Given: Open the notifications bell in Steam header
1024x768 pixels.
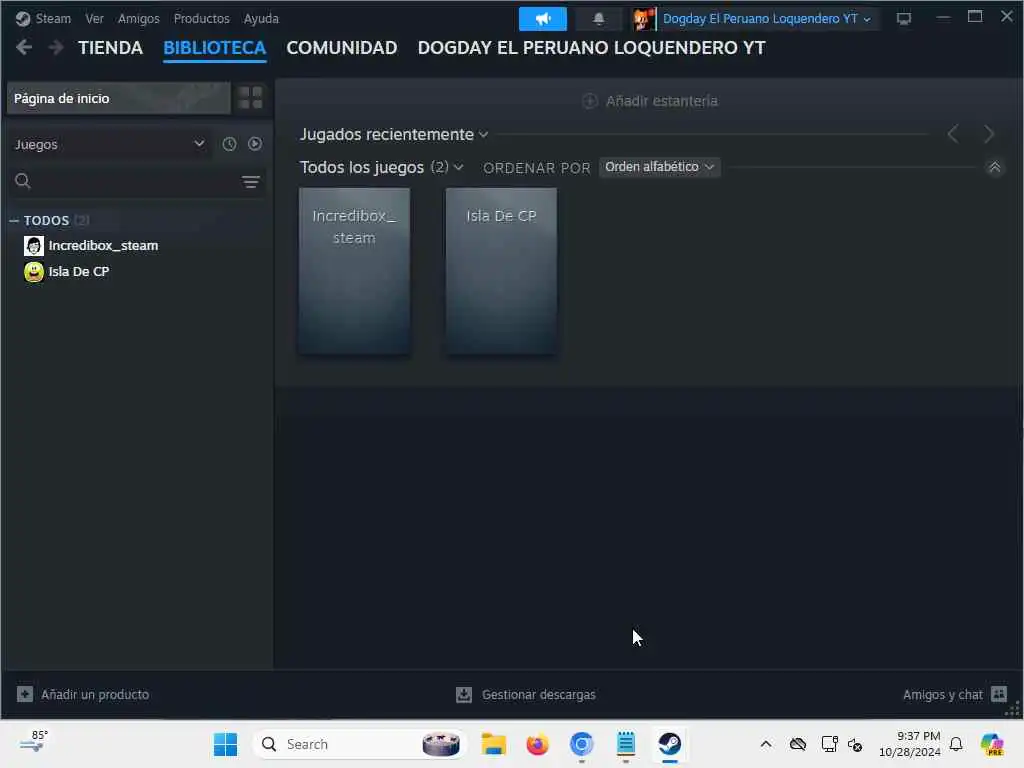Looking at the screenshot, I should click(598, 19).
